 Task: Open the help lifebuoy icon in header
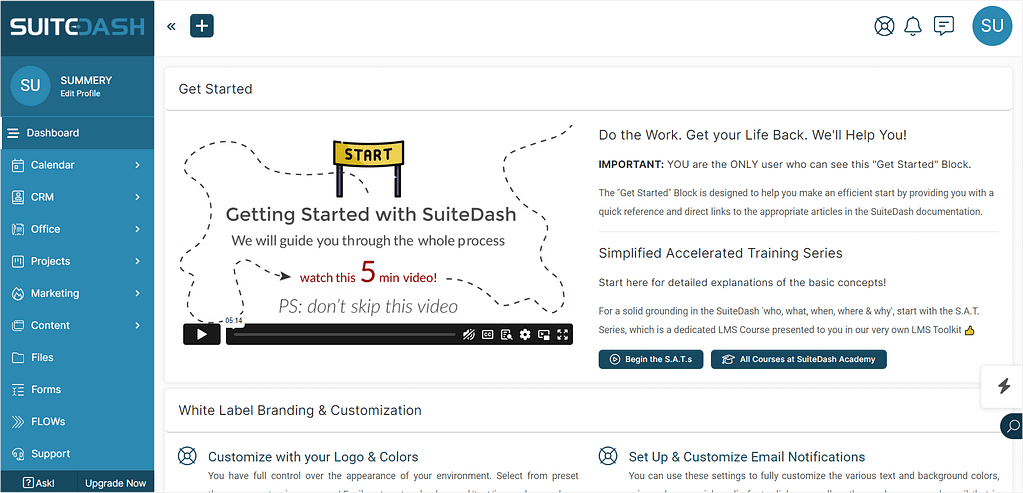coord(884,26)
